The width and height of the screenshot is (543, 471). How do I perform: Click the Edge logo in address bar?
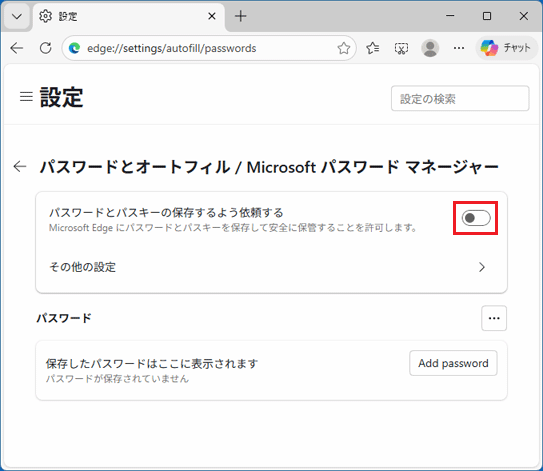(x=74, y=48)
